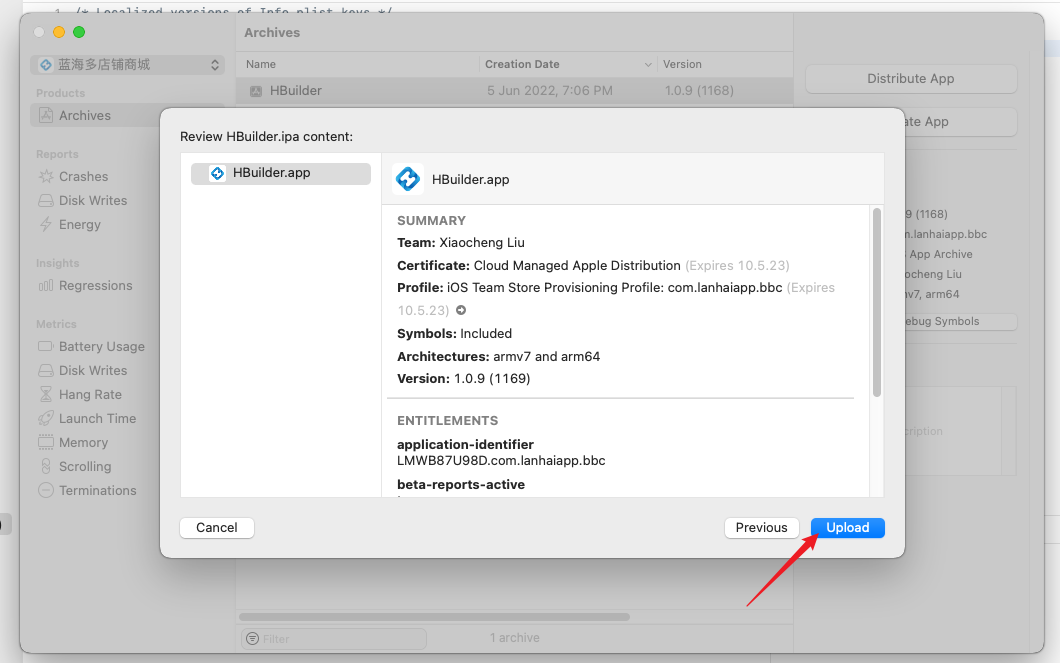Click the Previous button
Viewport: 1060px width, 663px height.
click(761, 528)
